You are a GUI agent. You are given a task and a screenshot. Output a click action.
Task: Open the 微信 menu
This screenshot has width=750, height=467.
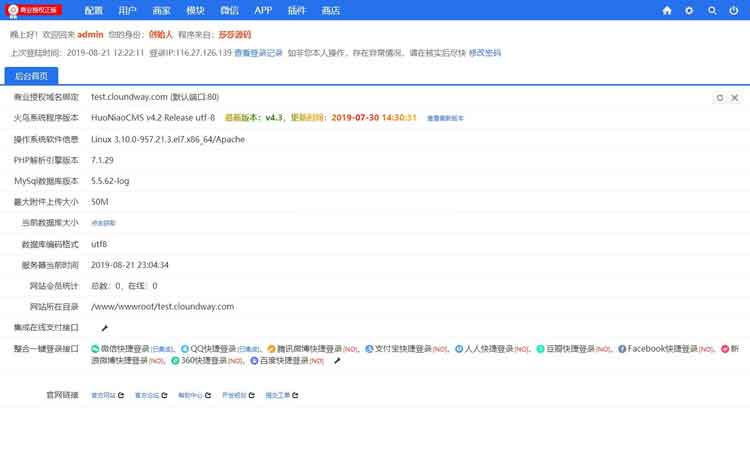(229, 10)
